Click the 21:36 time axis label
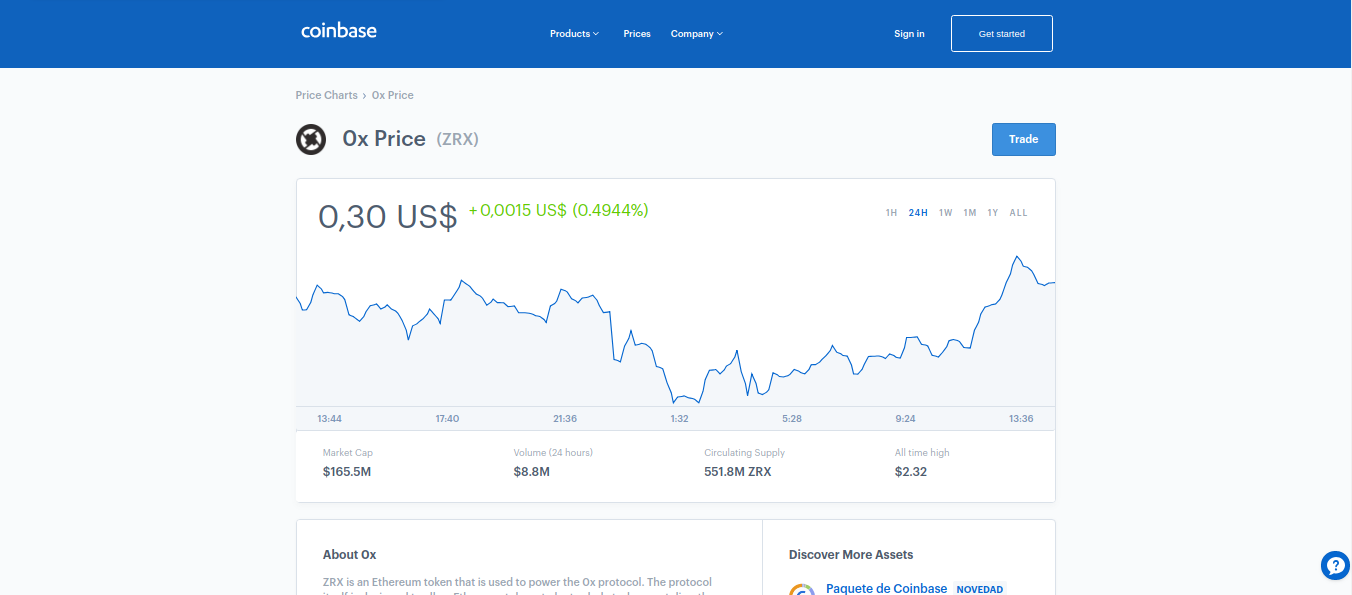This screenshot has height=595, width=1352. click(x=565, y=418)
